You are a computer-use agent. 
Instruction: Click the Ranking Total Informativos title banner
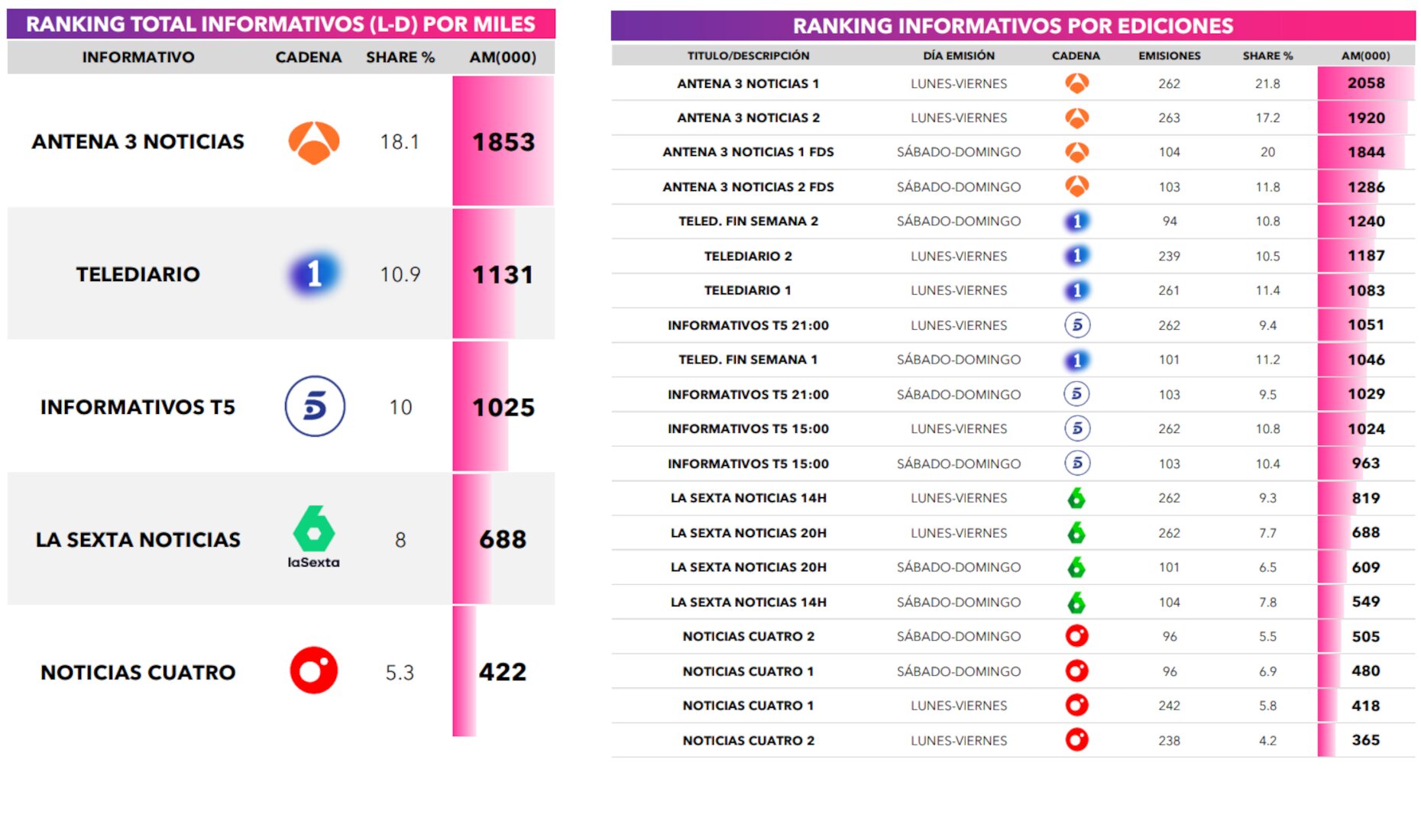(280, 24)
